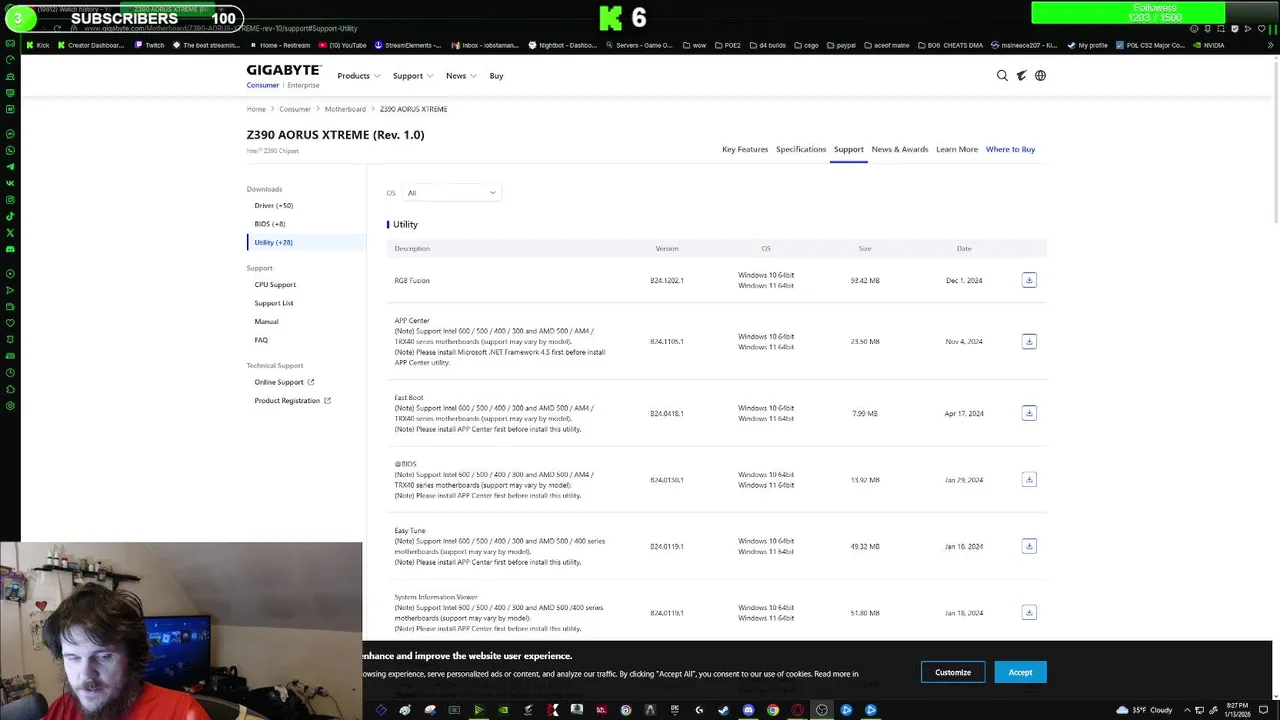Go to Consumer breadcrumb
This screenshot has width=1280, height=720.
click(295, 109)
